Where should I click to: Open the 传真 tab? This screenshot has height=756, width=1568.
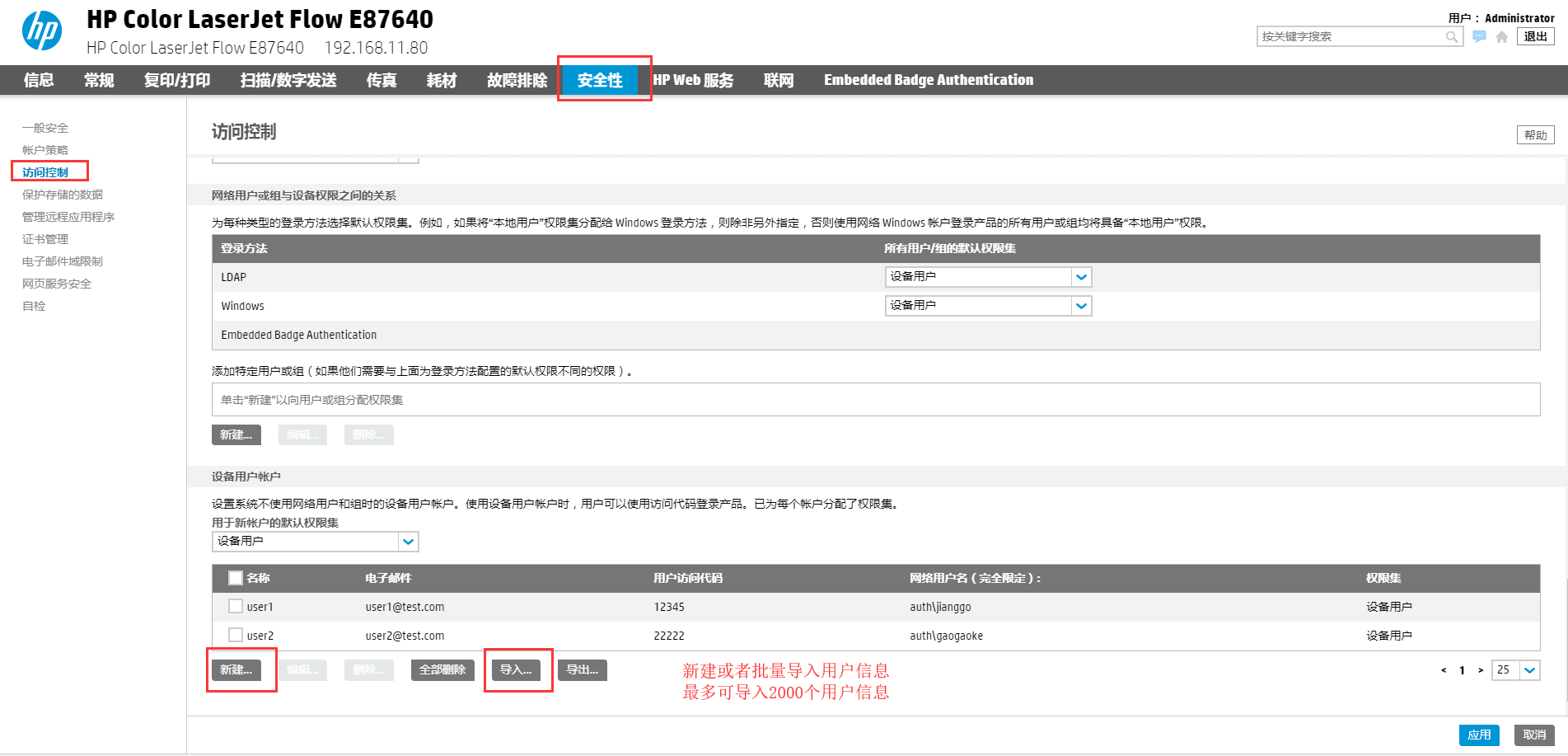[381, 80]
